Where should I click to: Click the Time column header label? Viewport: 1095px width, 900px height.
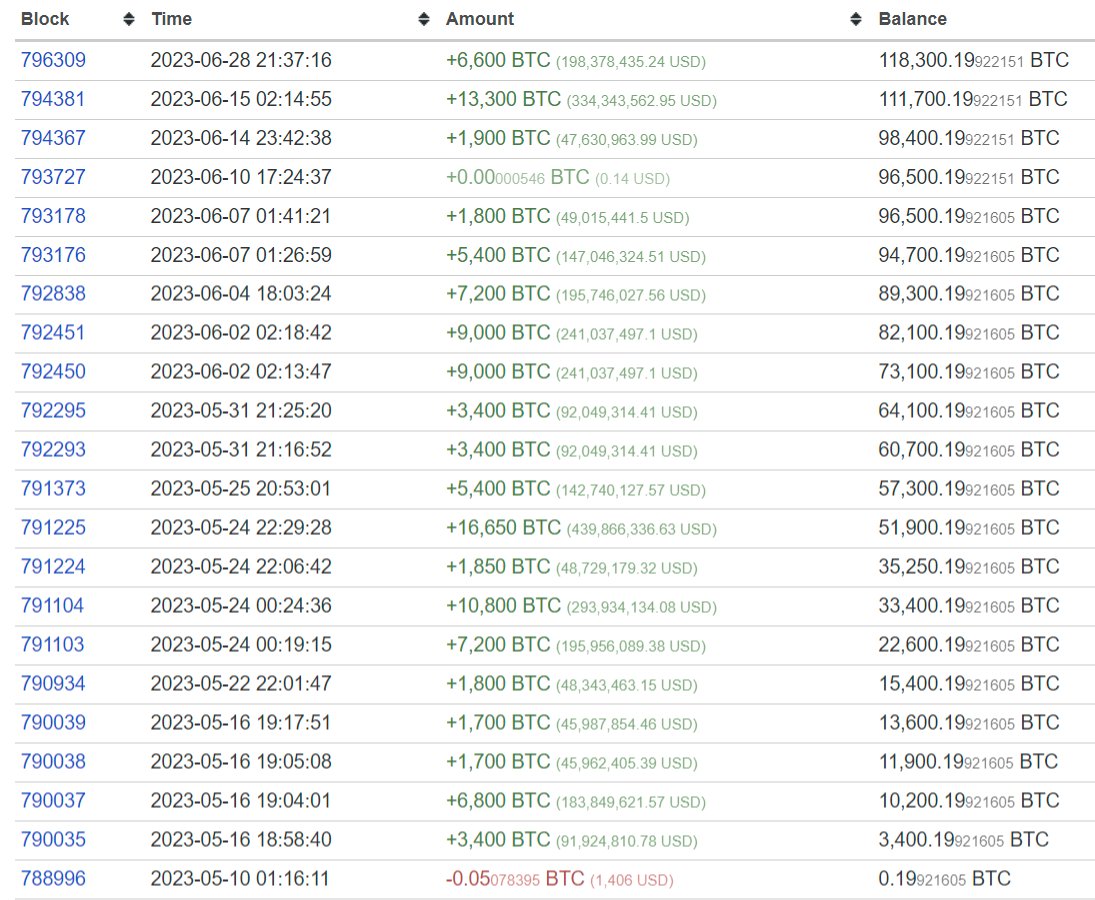(172, 19)
